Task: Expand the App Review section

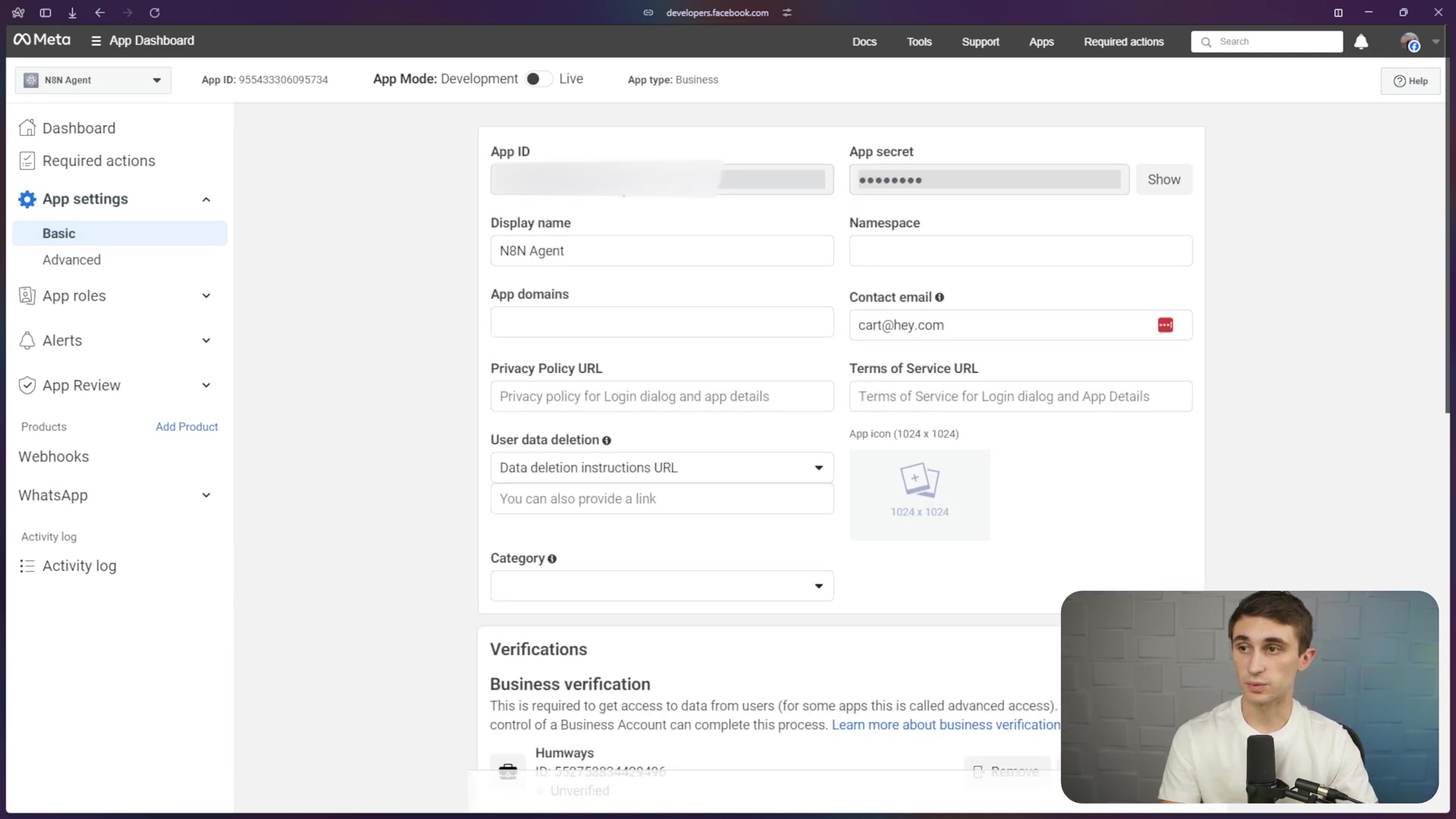Action: [x=206, y=385]
